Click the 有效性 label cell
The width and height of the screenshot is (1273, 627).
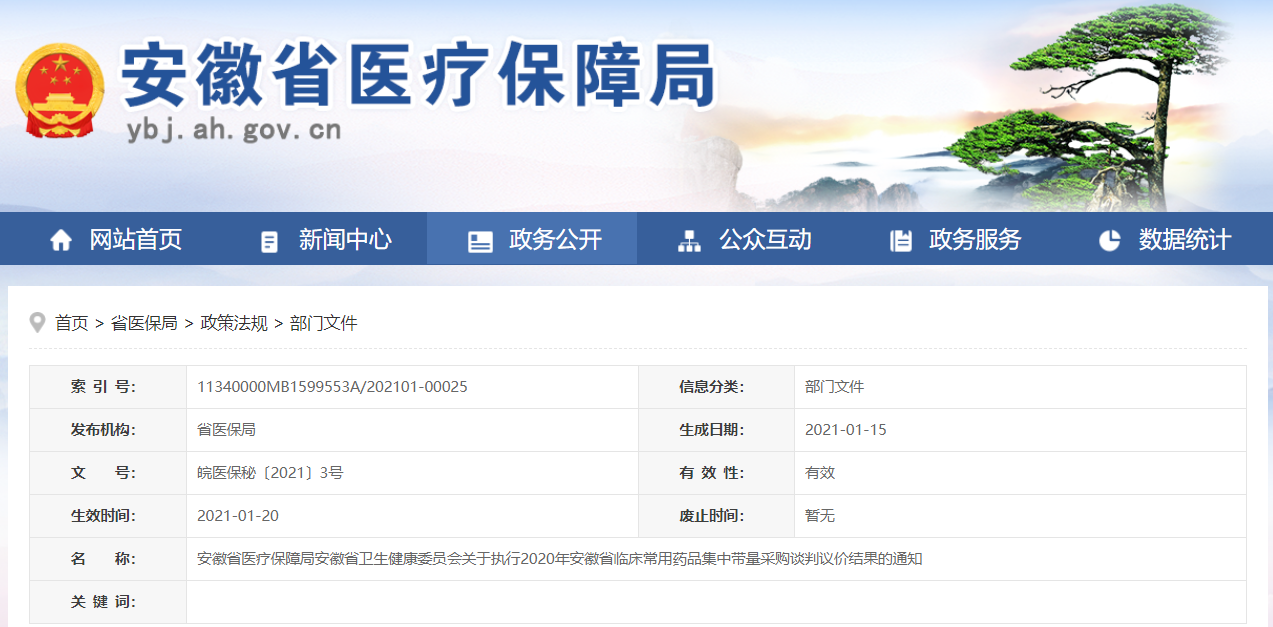point(716,473)
